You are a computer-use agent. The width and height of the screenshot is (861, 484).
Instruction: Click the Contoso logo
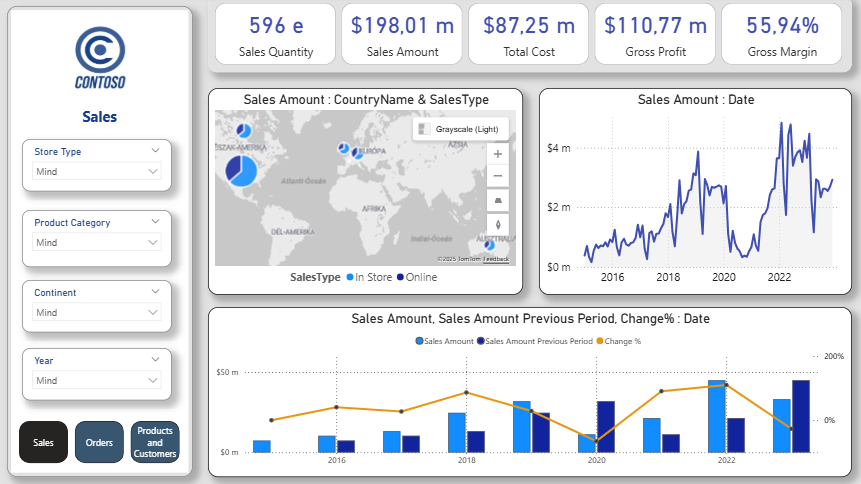[x=100, y=58]
